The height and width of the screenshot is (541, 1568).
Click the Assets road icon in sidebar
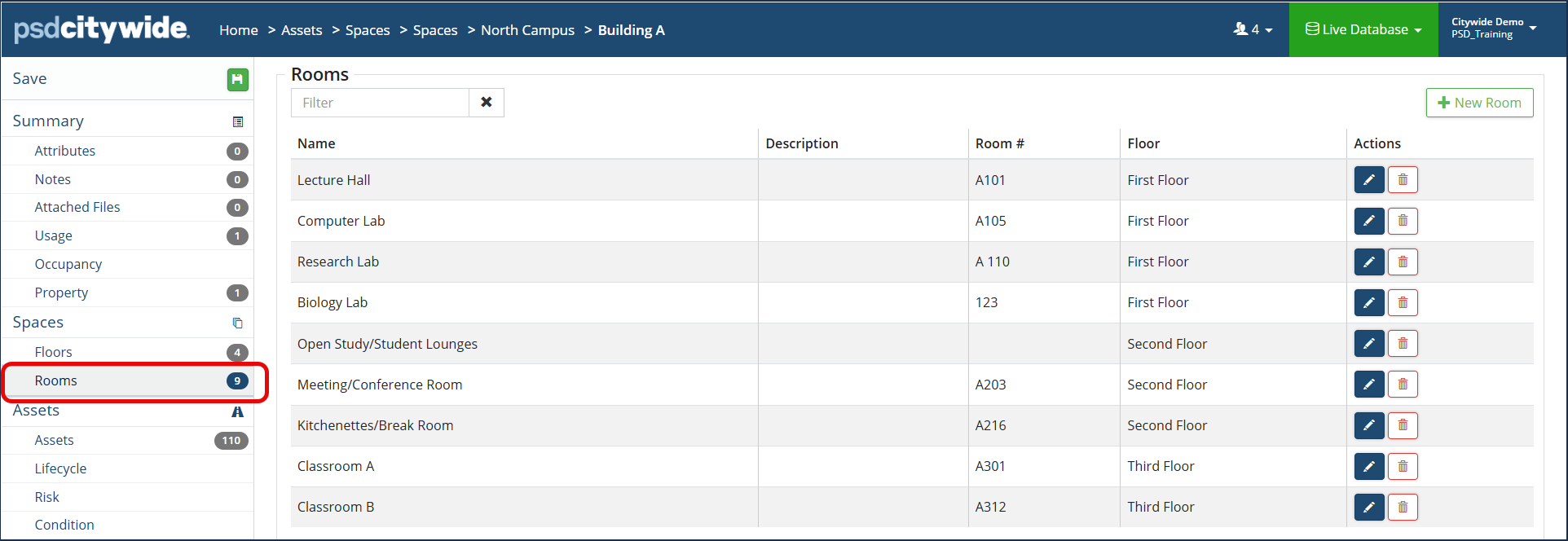(238, 411)
